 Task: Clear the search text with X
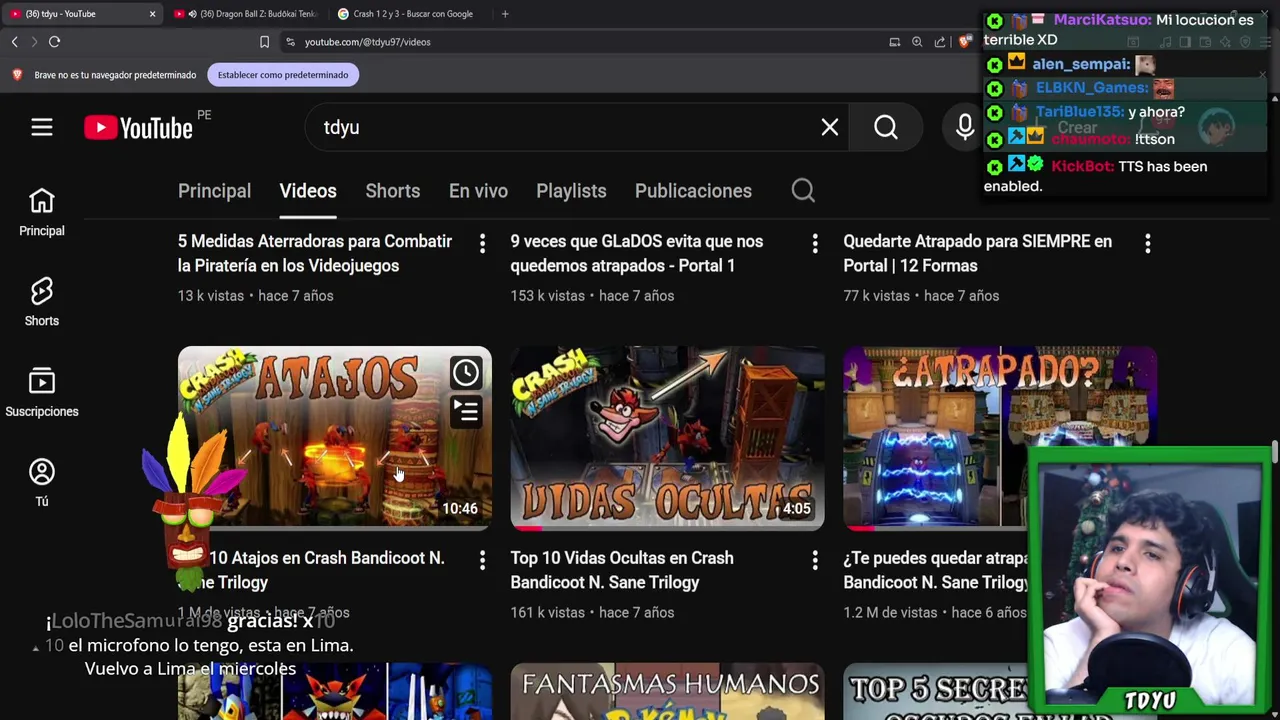830,127
